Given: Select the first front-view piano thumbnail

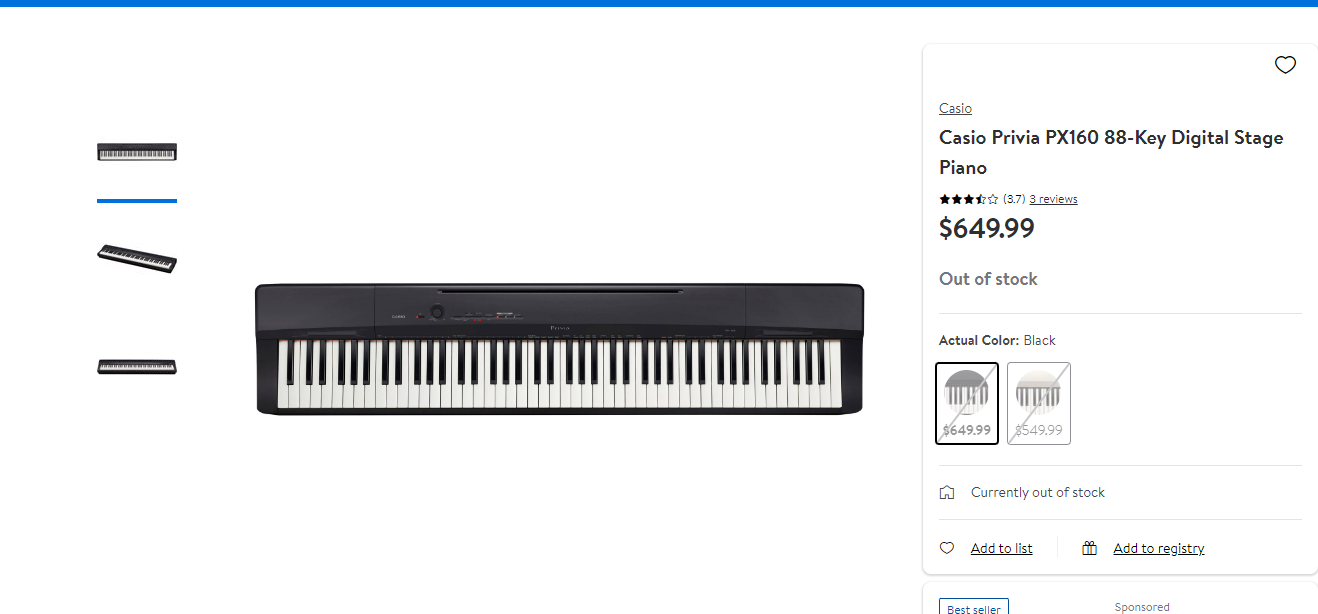Looking at the screenshot, I should (x=137, y=152).
